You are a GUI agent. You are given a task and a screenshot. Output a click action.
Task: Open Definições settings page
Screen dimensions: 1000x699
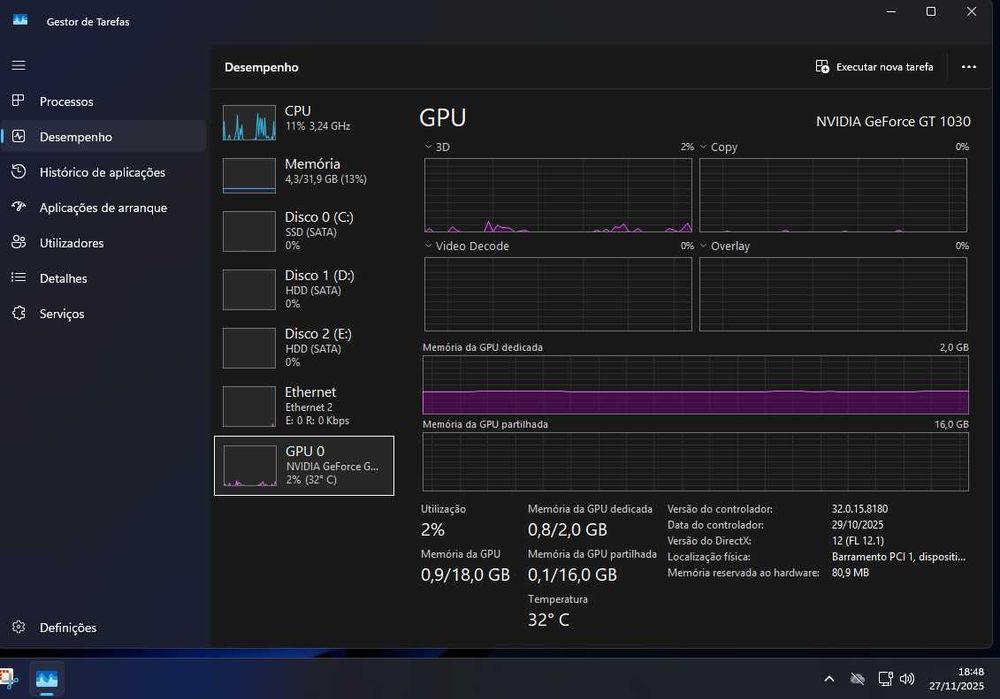click(x=103, y=628)
